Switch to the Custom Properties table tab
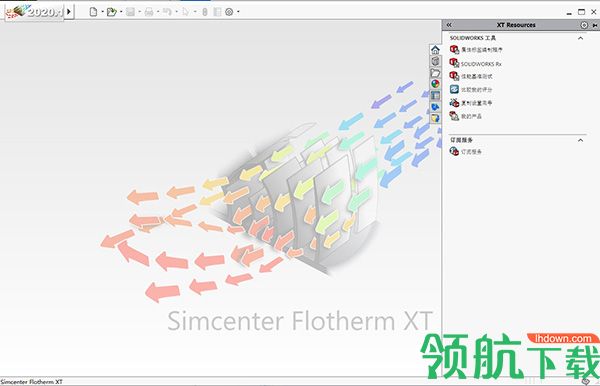 (435, 95)
